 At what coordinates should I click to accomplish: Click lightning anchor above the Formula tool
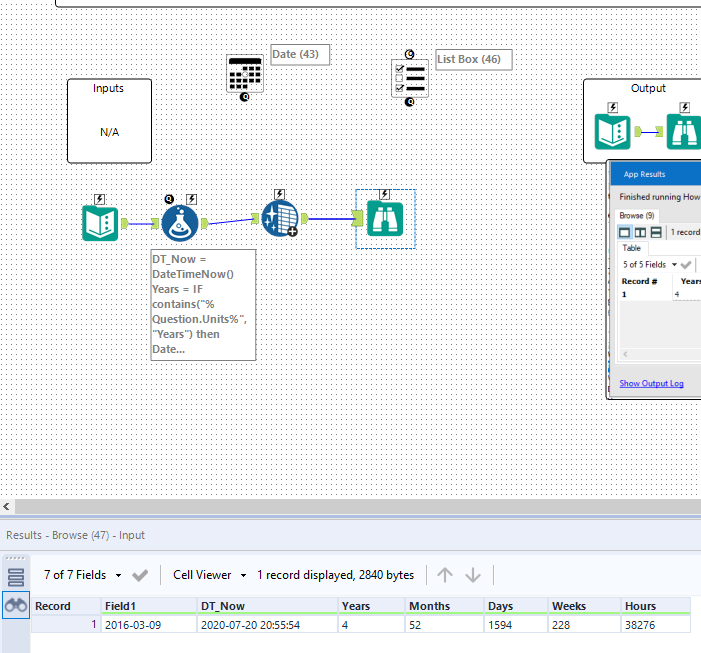tap(191, 199)
